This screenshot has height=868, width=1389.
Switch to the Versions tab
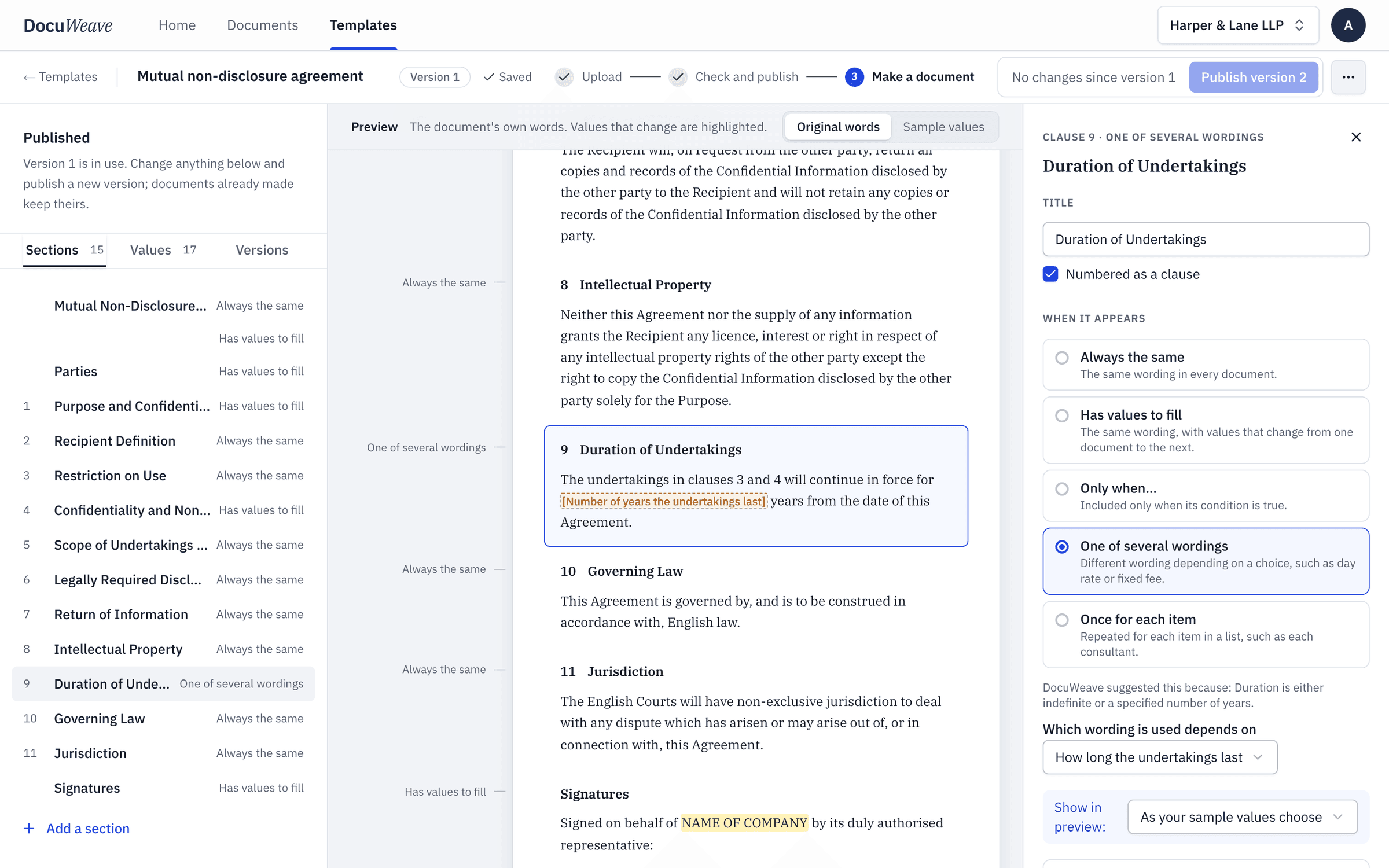point(262,250)
